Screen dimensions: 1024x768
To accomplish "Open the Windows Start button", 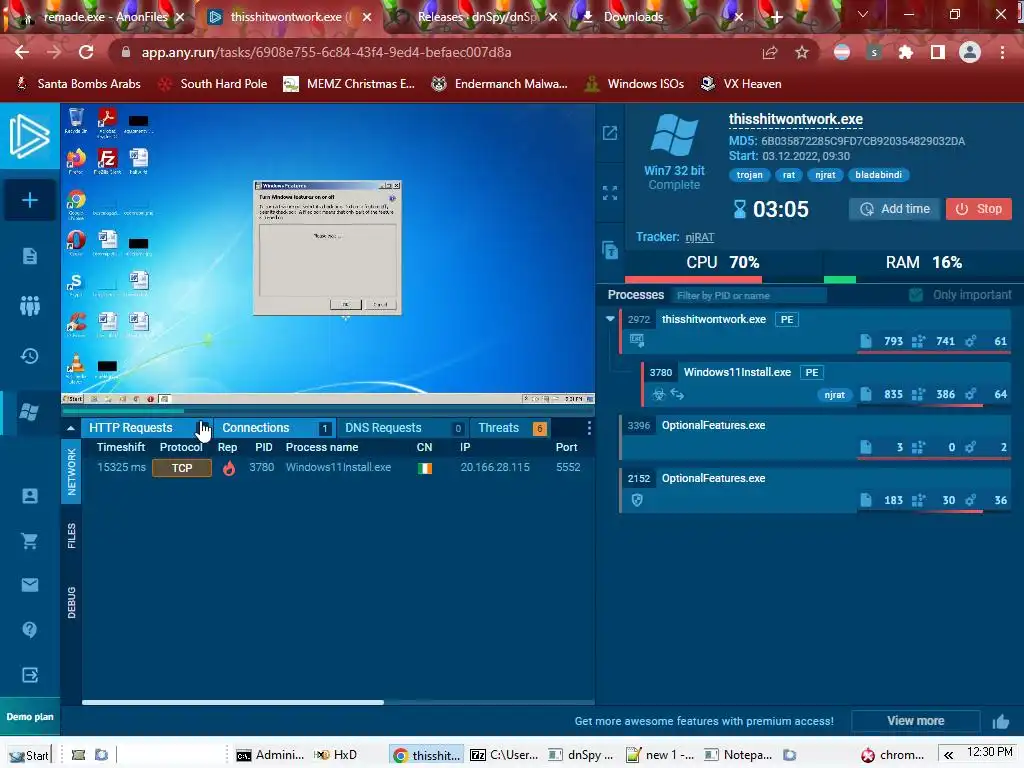I will tap(29, 755).
